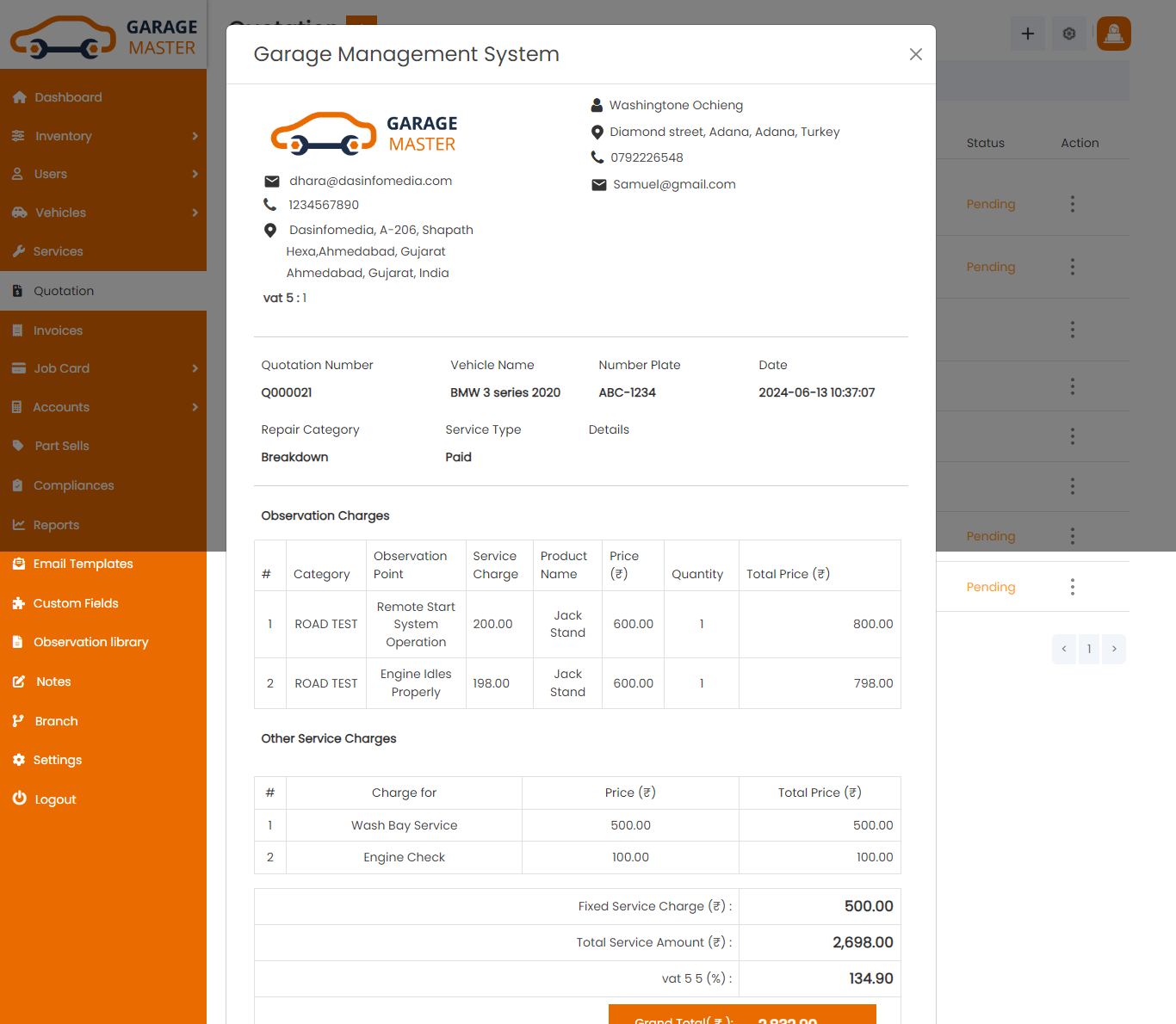Click the Branch icon in sidebar

19,721
